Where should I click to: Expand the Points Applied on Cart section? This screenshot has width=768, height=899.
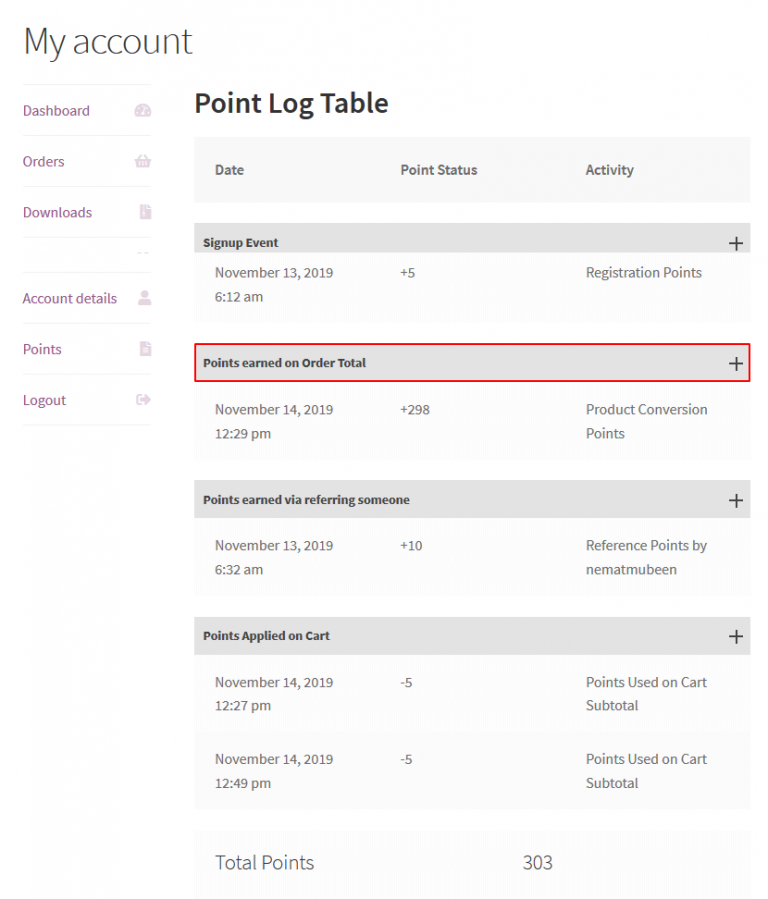736,636
